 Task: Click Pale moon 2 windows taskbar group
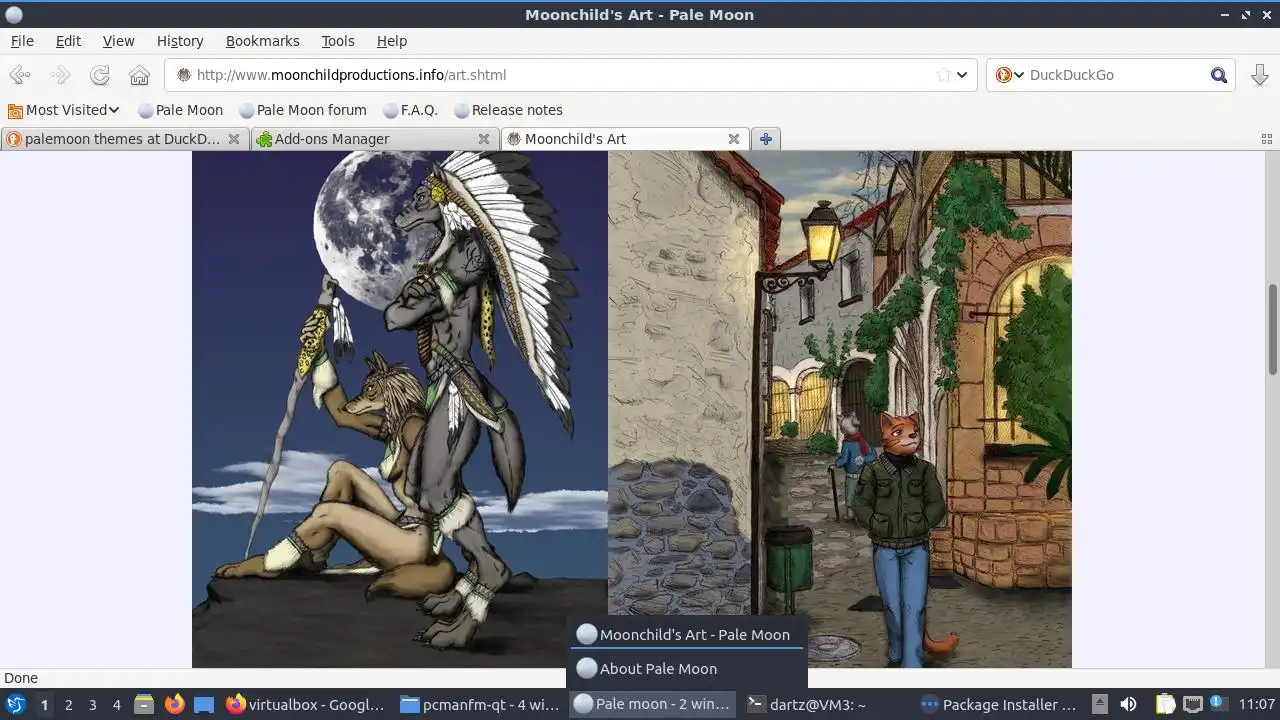[x=654, y=704]
